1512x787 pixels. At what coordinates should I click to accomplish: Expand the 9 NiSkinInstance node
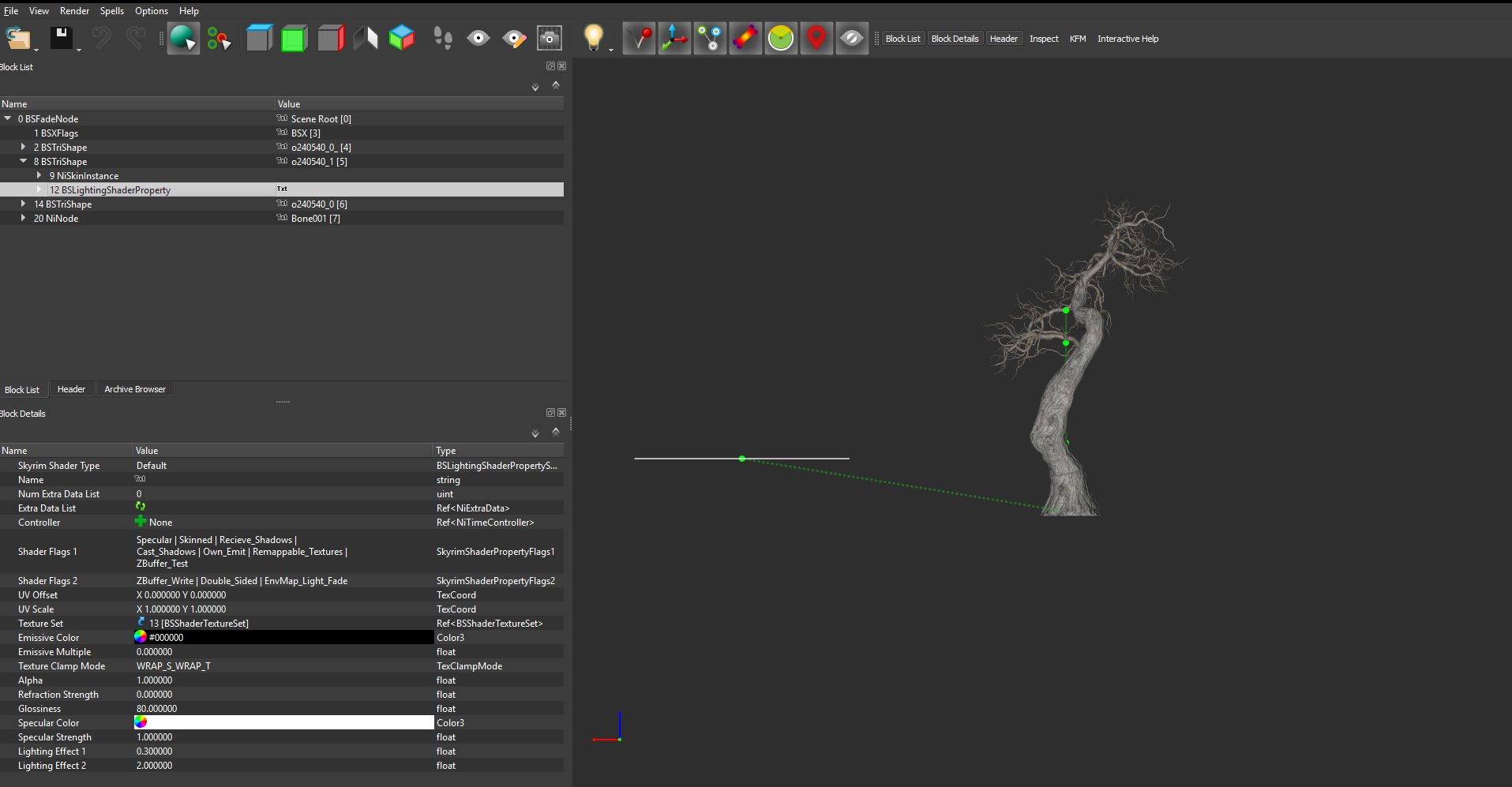pyautogui.click(x=39, y=175)
